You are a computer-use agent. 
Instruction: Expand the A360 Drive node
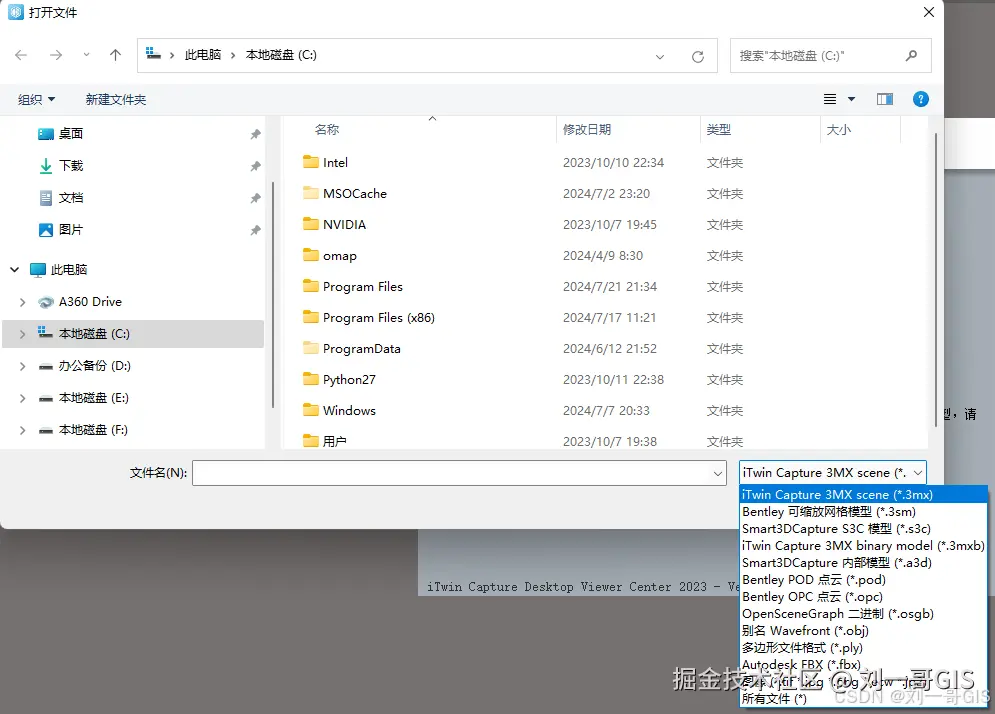[23, 302]
